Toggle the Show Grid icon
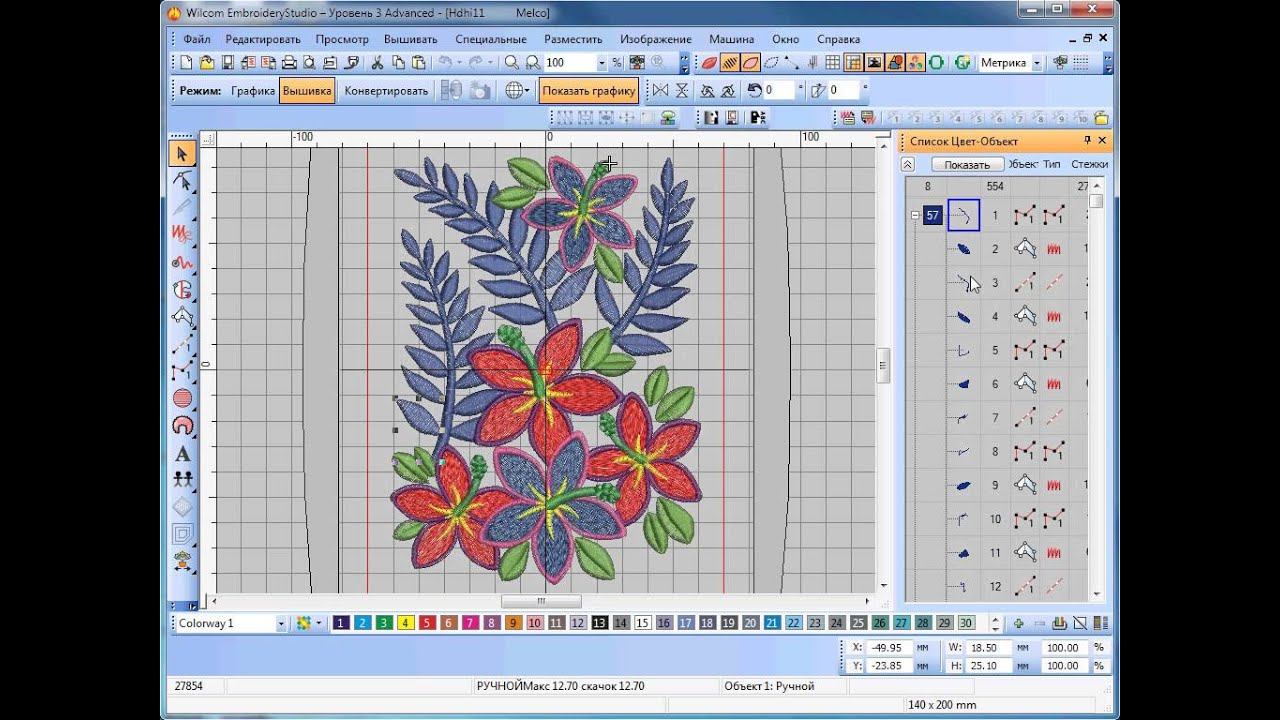 832,62
